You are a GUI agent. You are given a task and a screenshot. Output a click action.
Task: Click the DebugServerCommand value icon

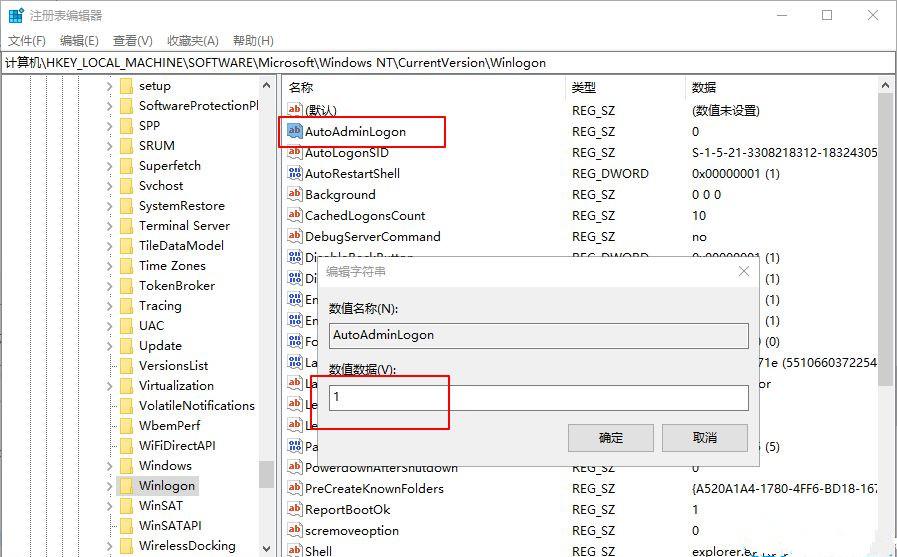tap(294, 236)
